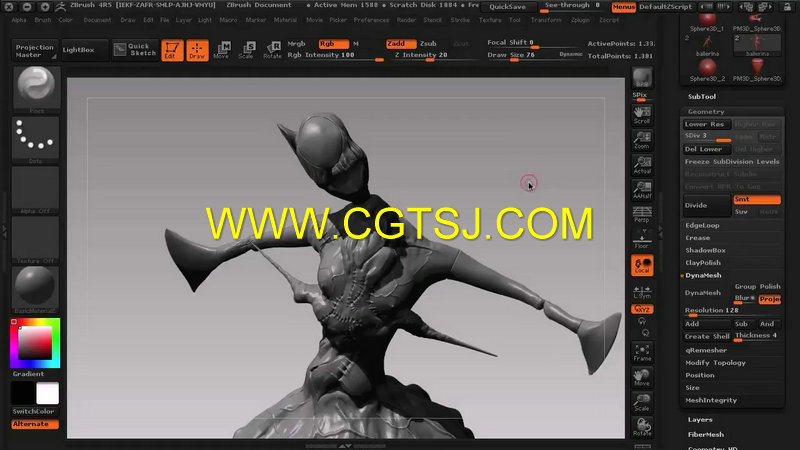Screen dimensions: 800x450
Task: Open the Zplugin menu
Action: [x=580, y=20]
